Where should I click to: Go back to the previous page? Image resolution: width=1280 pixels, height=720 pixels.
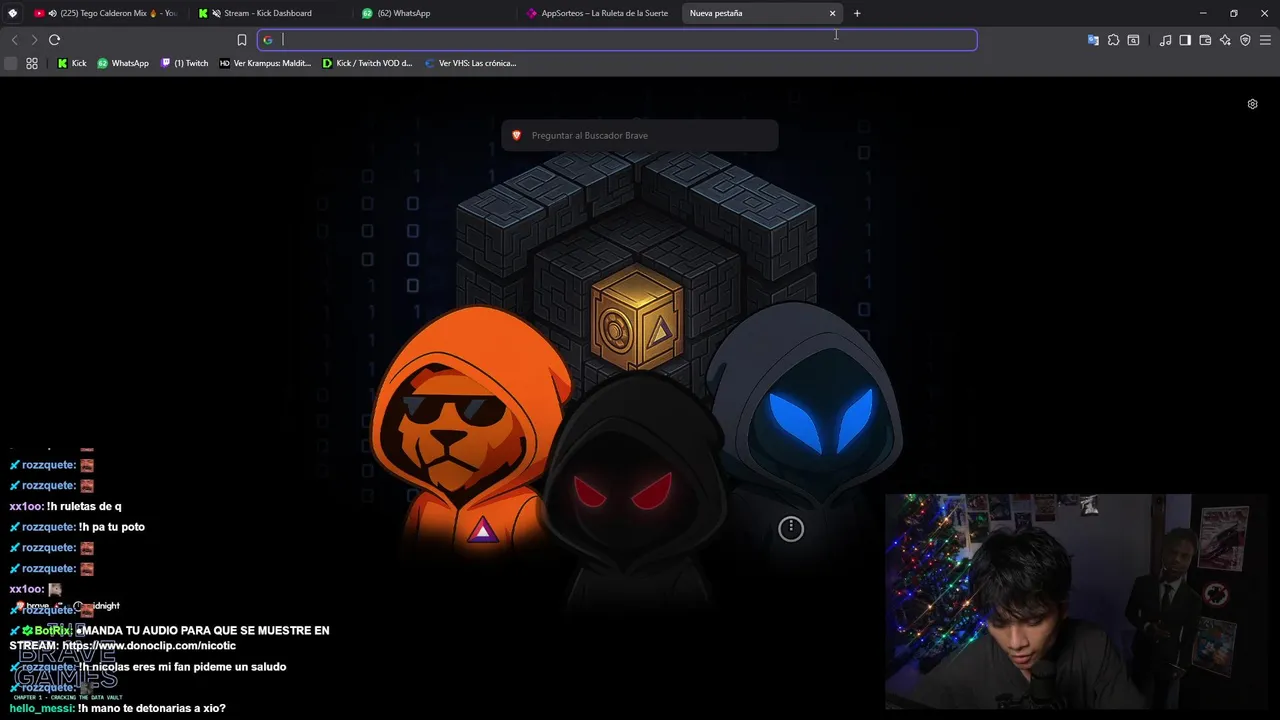[x=14, y=40]
